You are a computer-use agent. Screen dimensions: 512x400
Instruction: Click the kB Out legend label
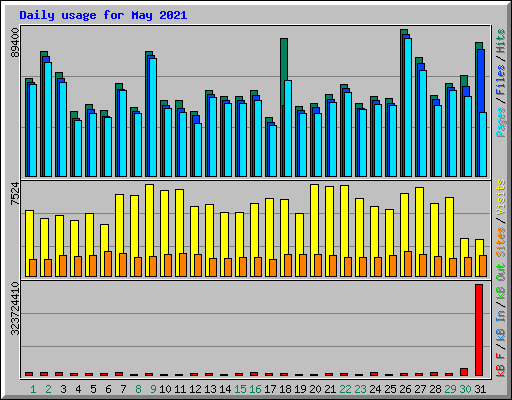tap(501, 282)
